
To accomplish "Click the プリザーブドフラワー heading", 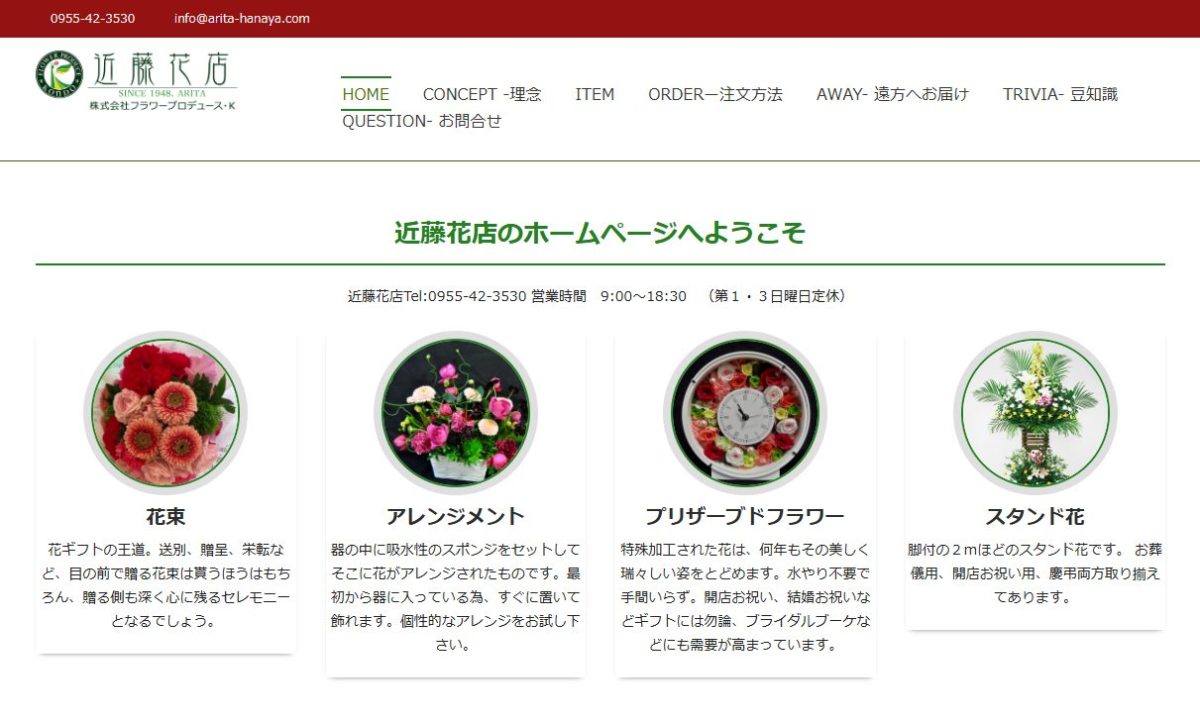I will pos(745,517).
